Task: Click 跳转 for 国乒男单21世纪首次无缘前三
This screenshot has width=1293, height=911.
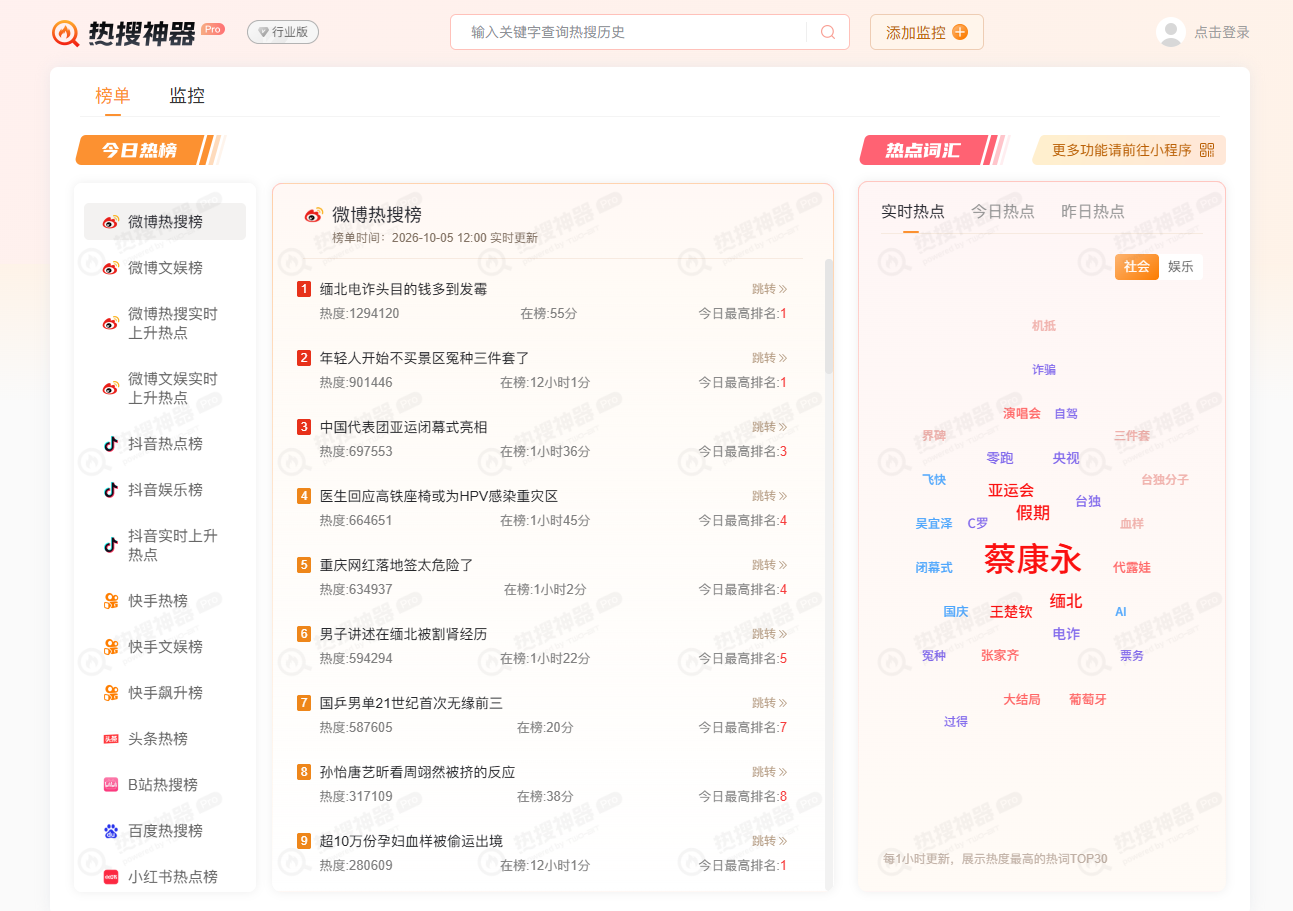Action: click(x=769, y=703)
